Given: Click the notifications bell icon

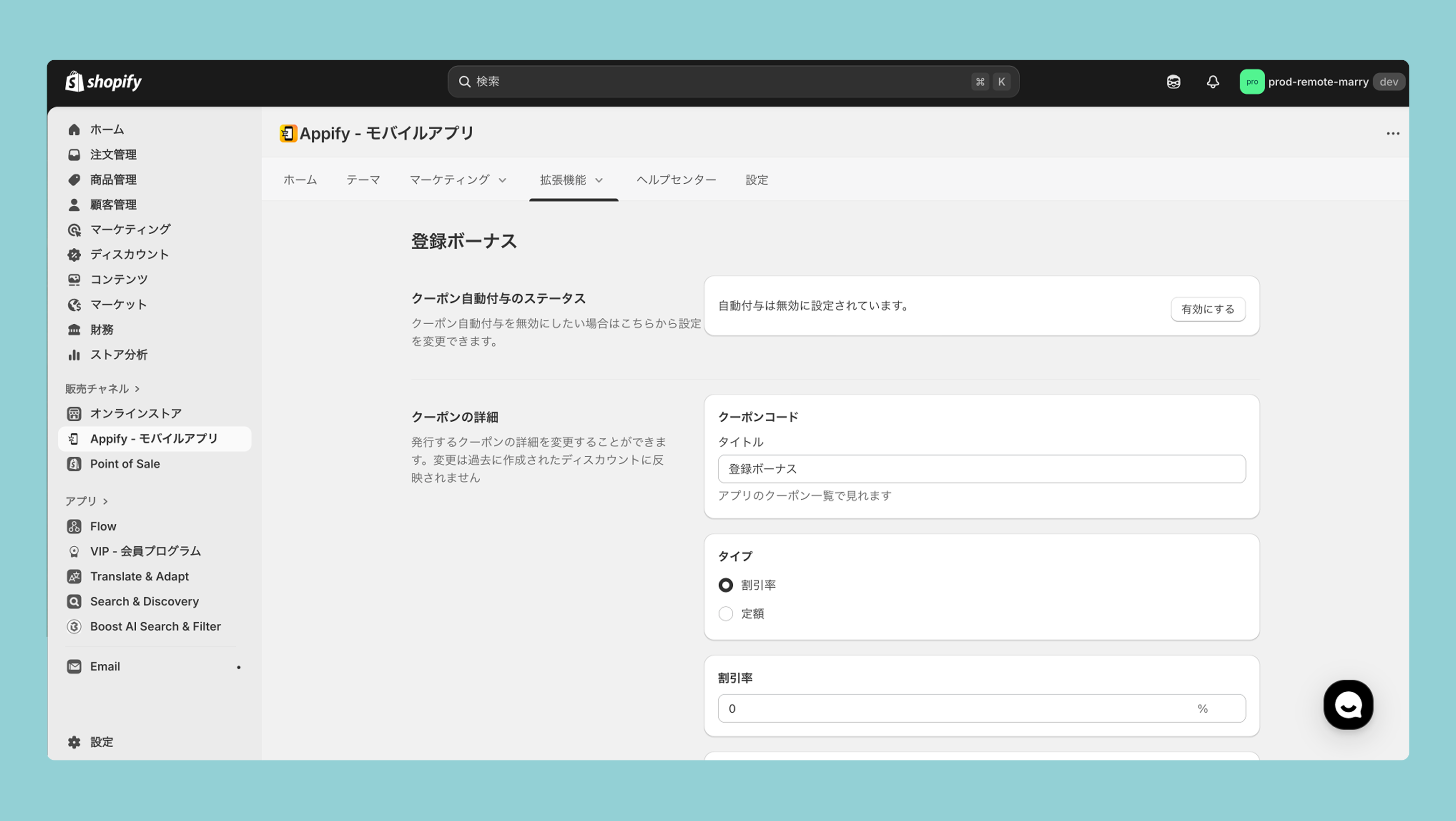Looking at the screenshot, I should click(1212, 82).
